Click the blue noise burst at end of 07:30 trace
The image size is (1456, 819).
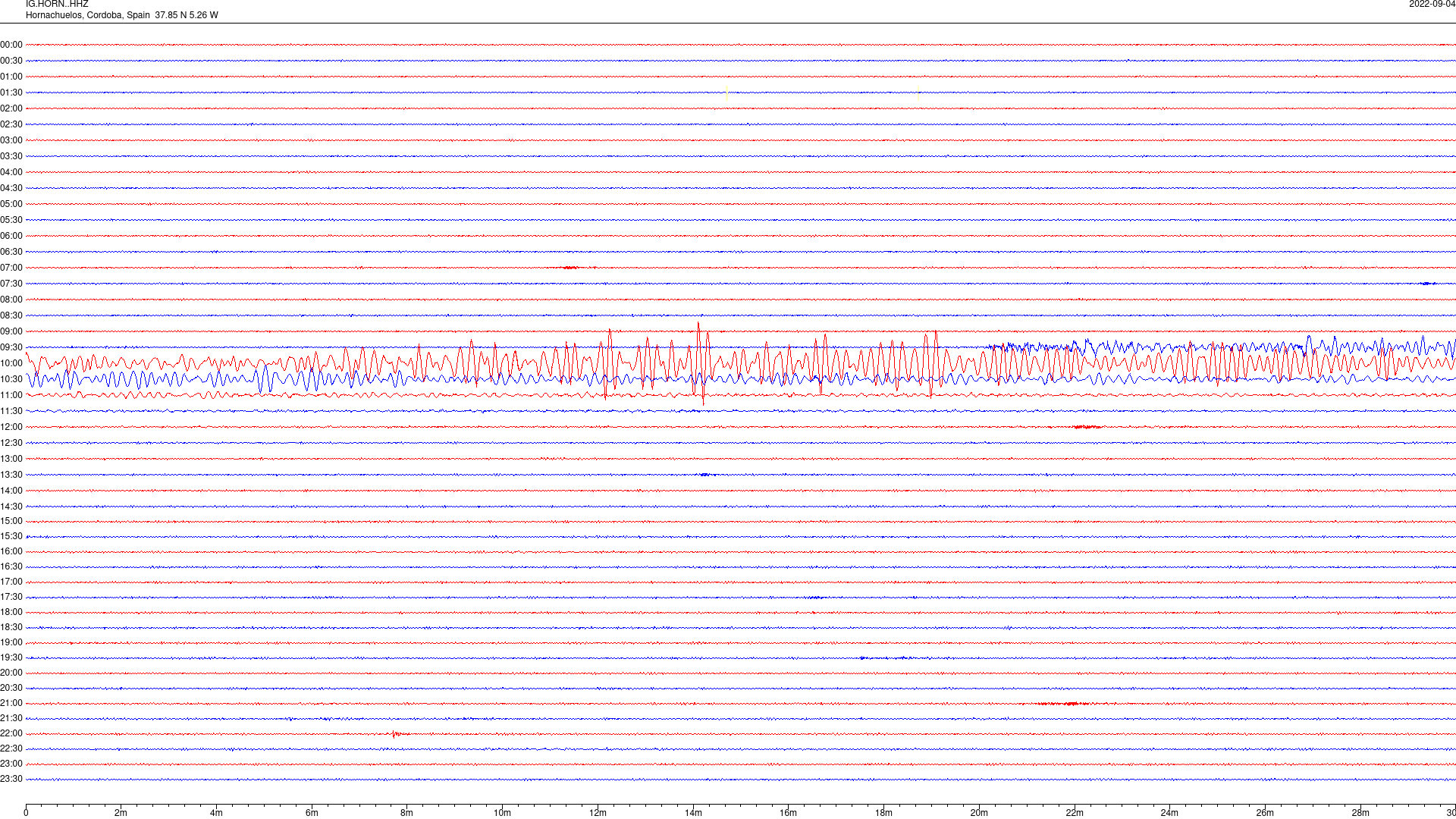point(1429,284)
